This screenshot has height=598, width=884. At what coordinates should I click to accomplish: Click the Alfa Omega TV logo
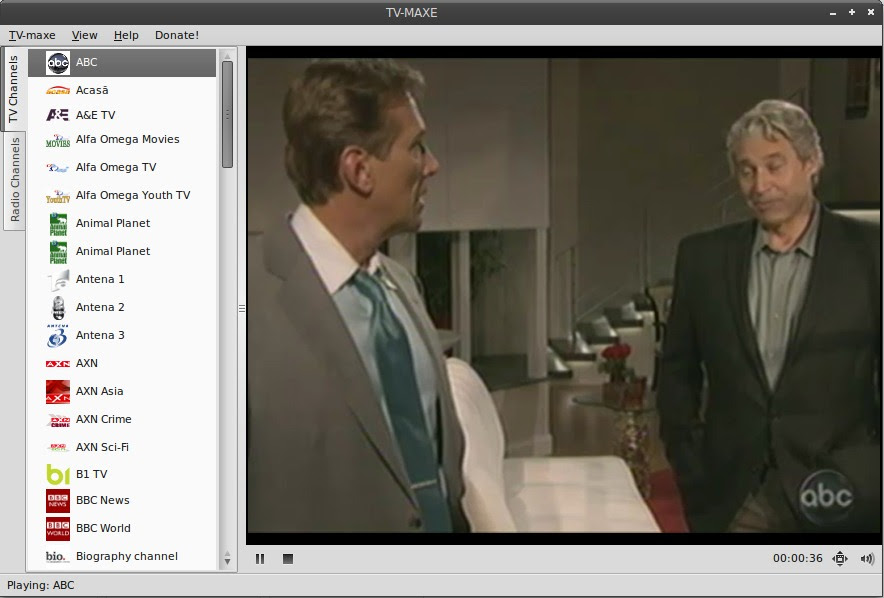(58, 167)
